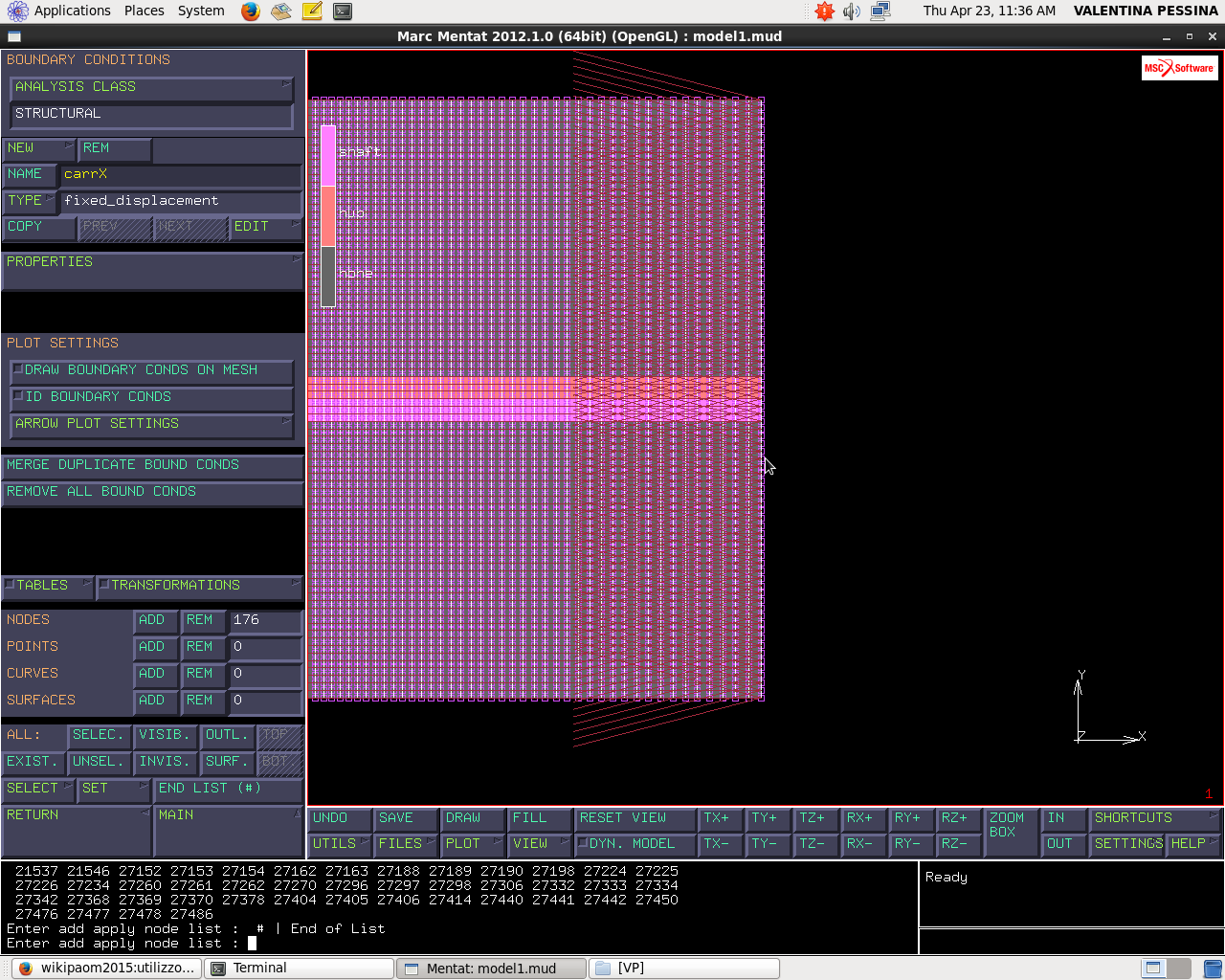Launch terminal icon in the top panel

pos(343,11)
